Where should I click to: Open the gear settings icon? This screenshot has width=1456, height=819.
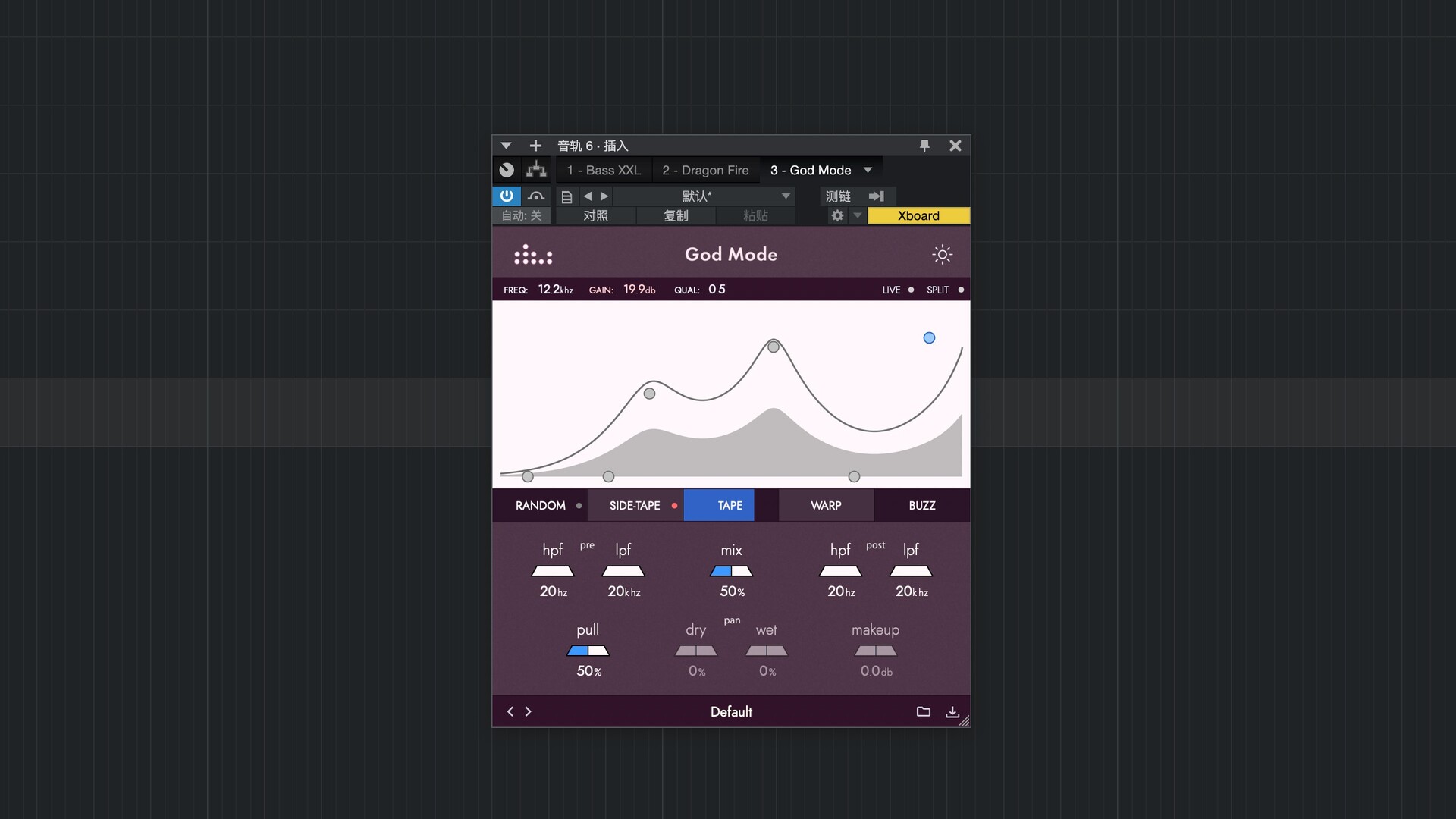tap(837, 215)
